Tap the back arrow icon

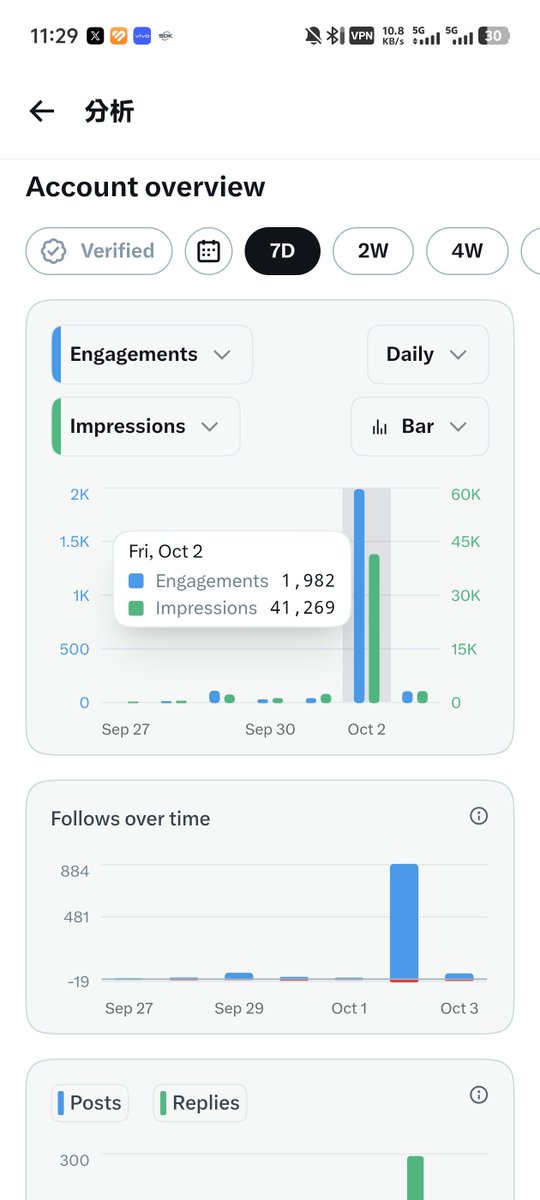pyautogui.click(x=41, y=111)
